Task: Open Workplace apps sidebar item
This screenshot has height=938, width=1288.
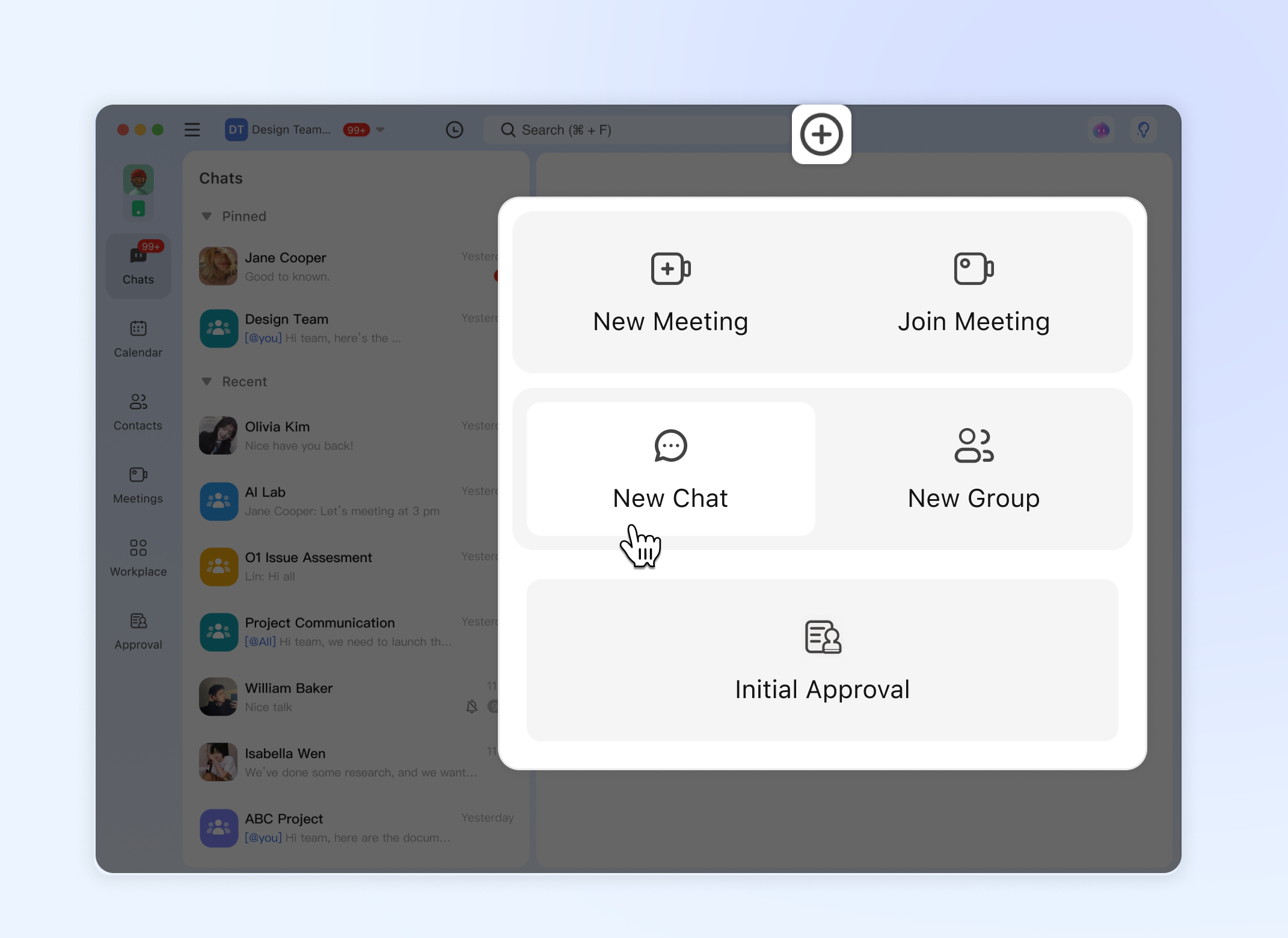Action: point(138,558)
